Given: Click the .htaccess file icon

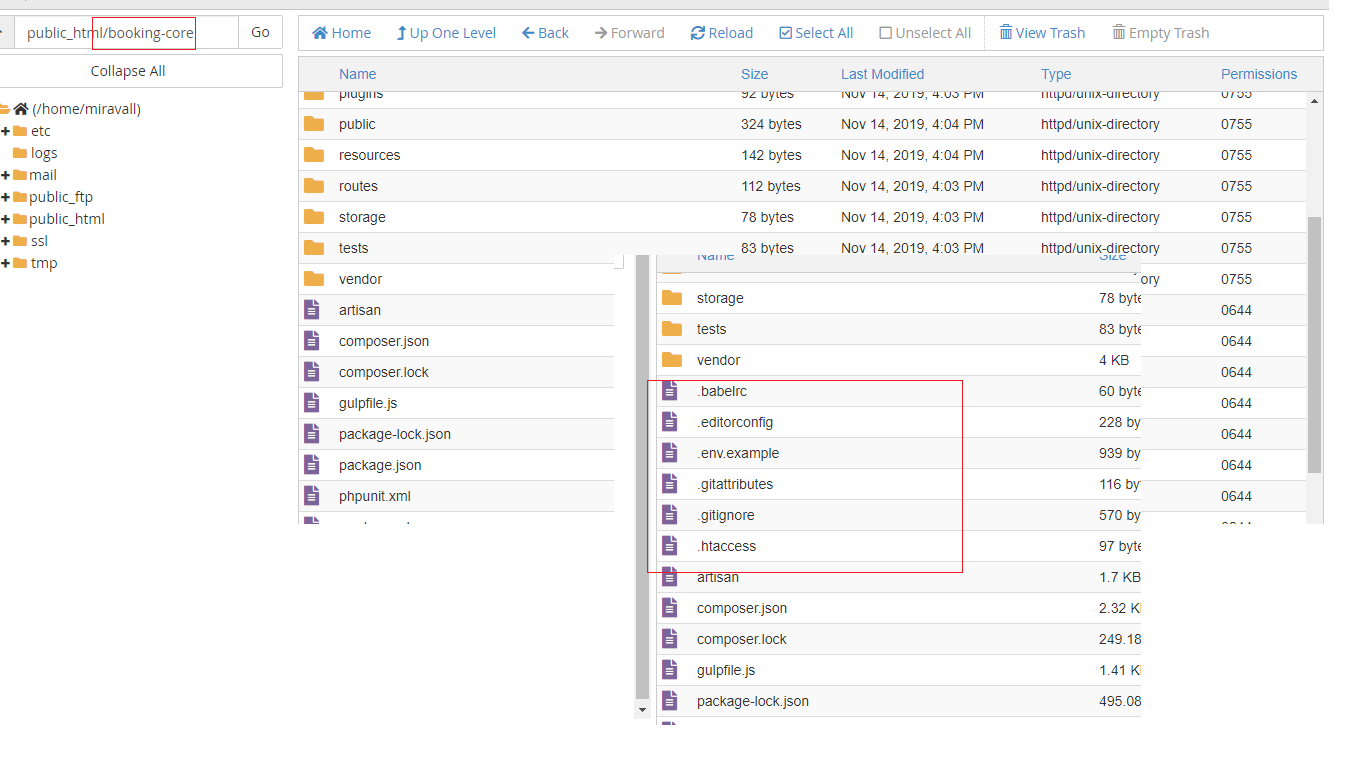Looking at the screenshot, I should (x=670, y=546).
